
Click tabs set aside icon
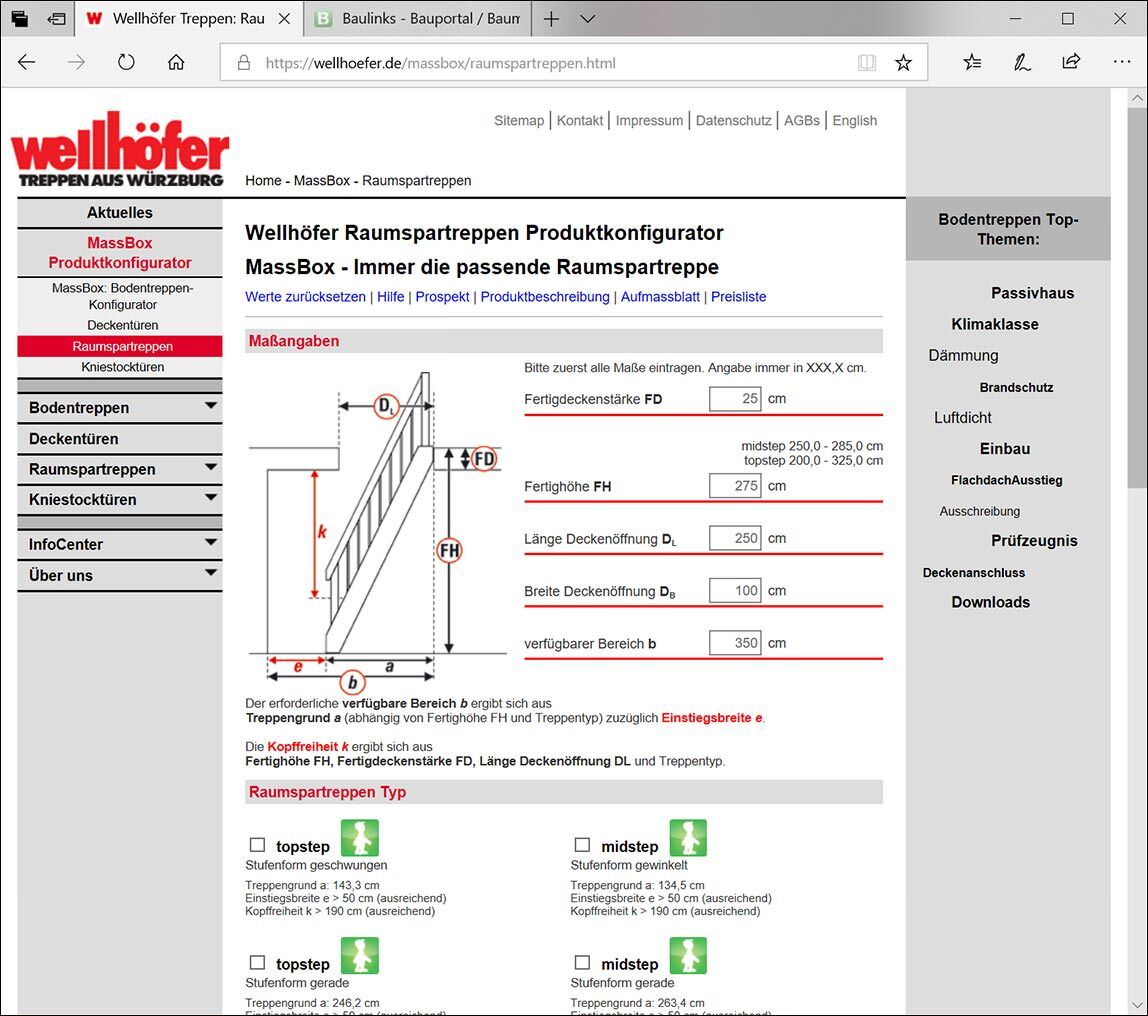pos(20,19)
